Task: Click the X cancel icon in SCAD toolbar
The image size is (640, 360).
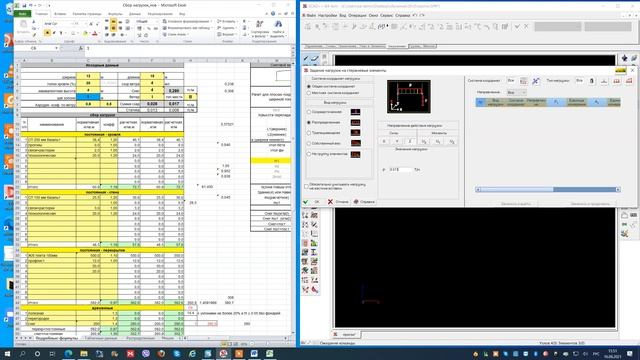Action: point(526,27)
